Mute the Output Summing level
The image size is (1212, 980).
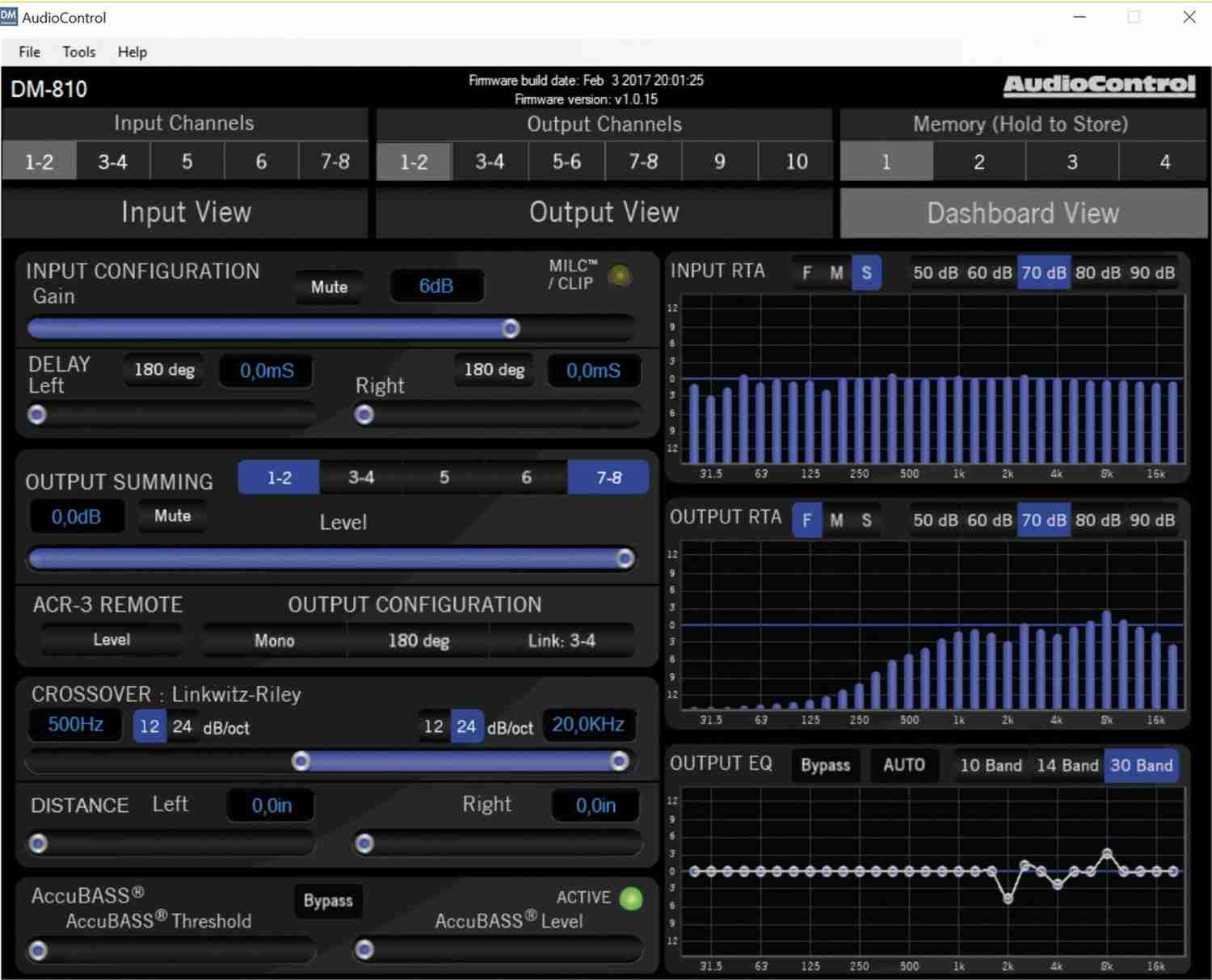172,515
